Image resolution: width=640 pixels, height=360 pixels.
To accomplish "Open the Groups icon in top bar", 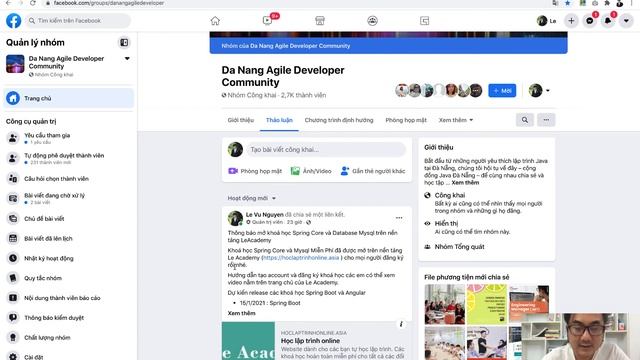I will point(372,20).
